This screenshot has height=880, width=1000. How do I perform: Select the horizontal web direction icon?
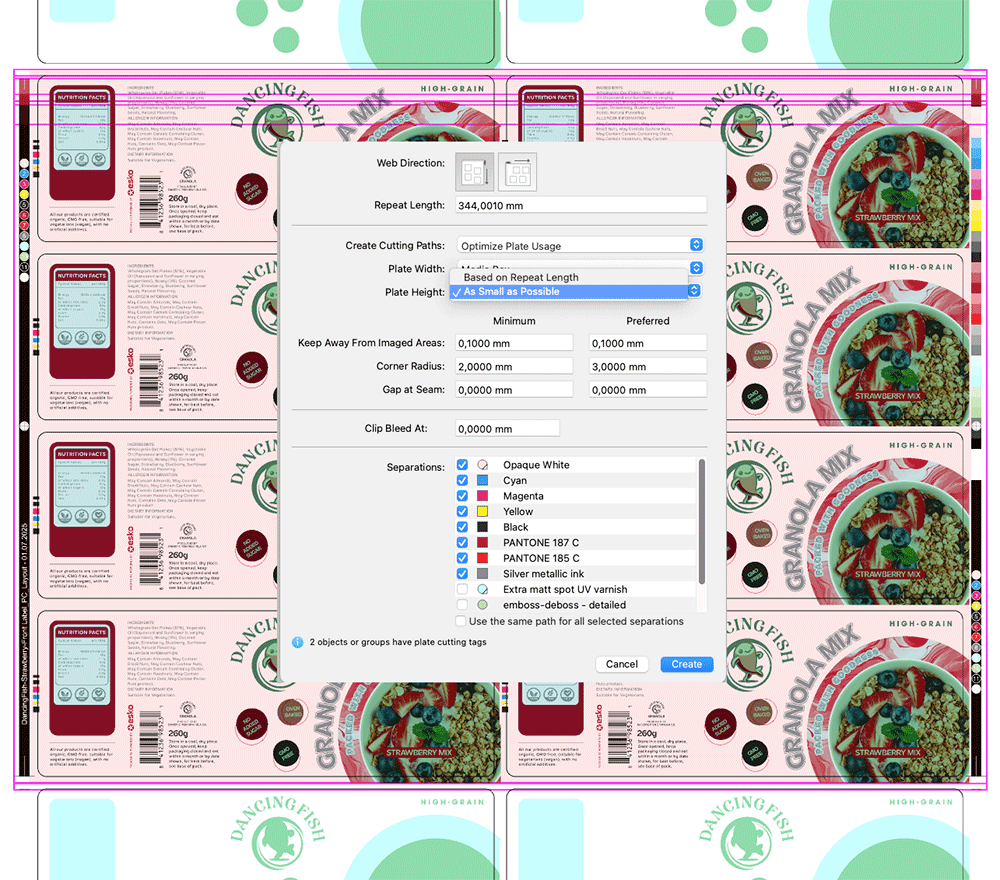tap(517, 172)
